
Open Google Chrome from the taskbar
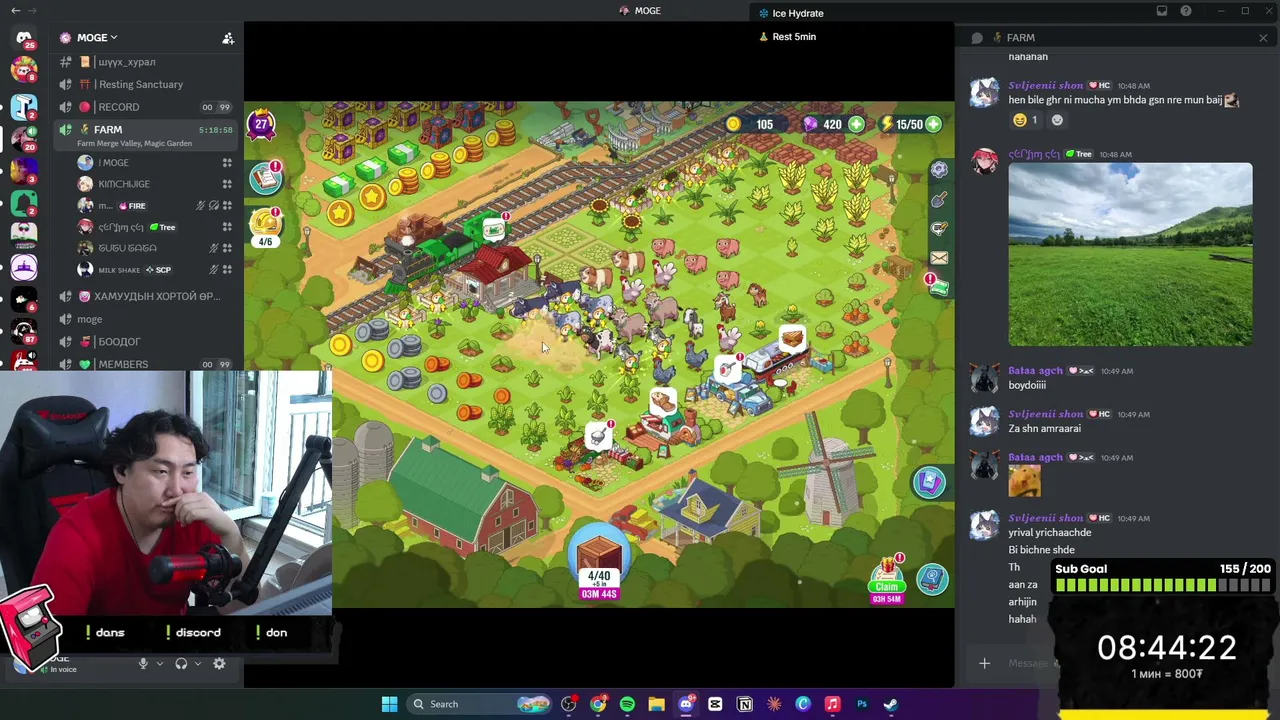(598, 704)
